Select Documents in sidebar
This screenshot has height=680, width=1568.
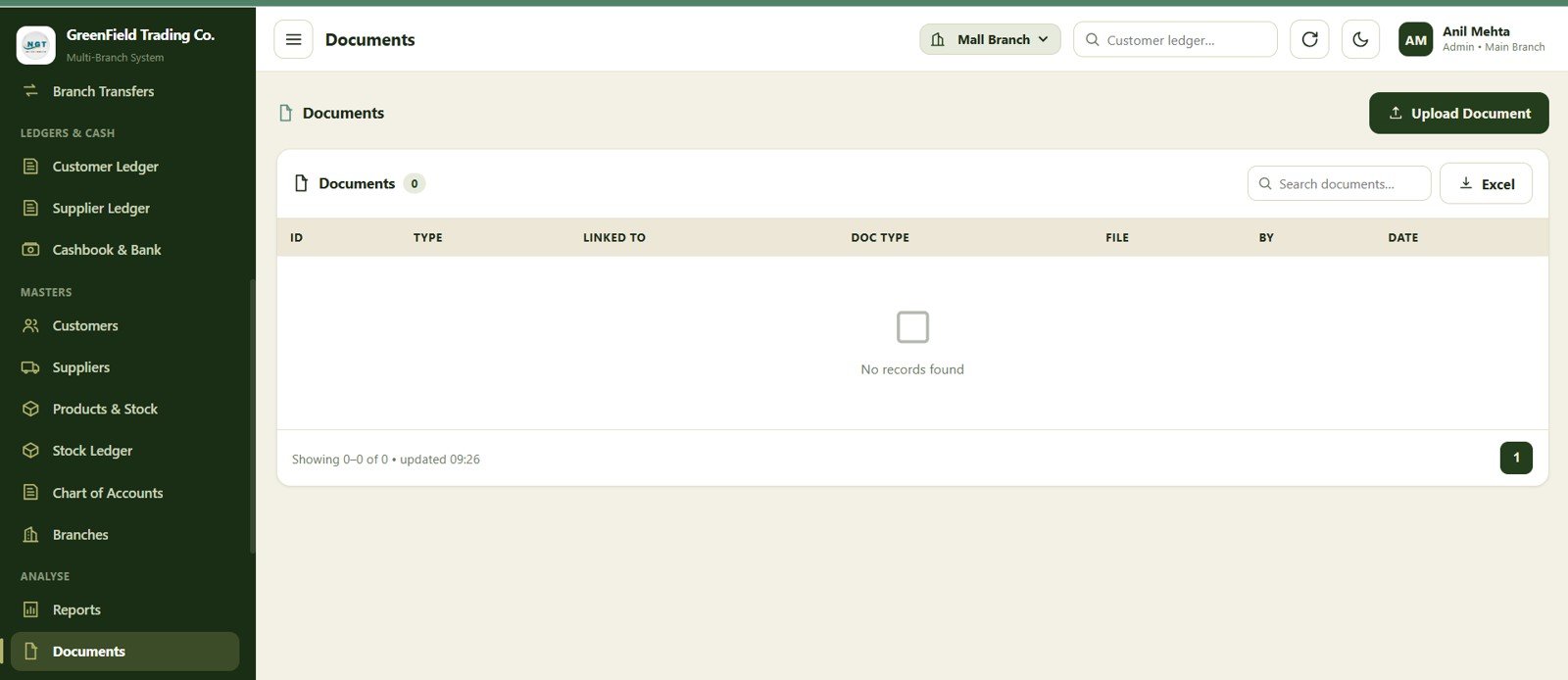click(x=124, y=652)
